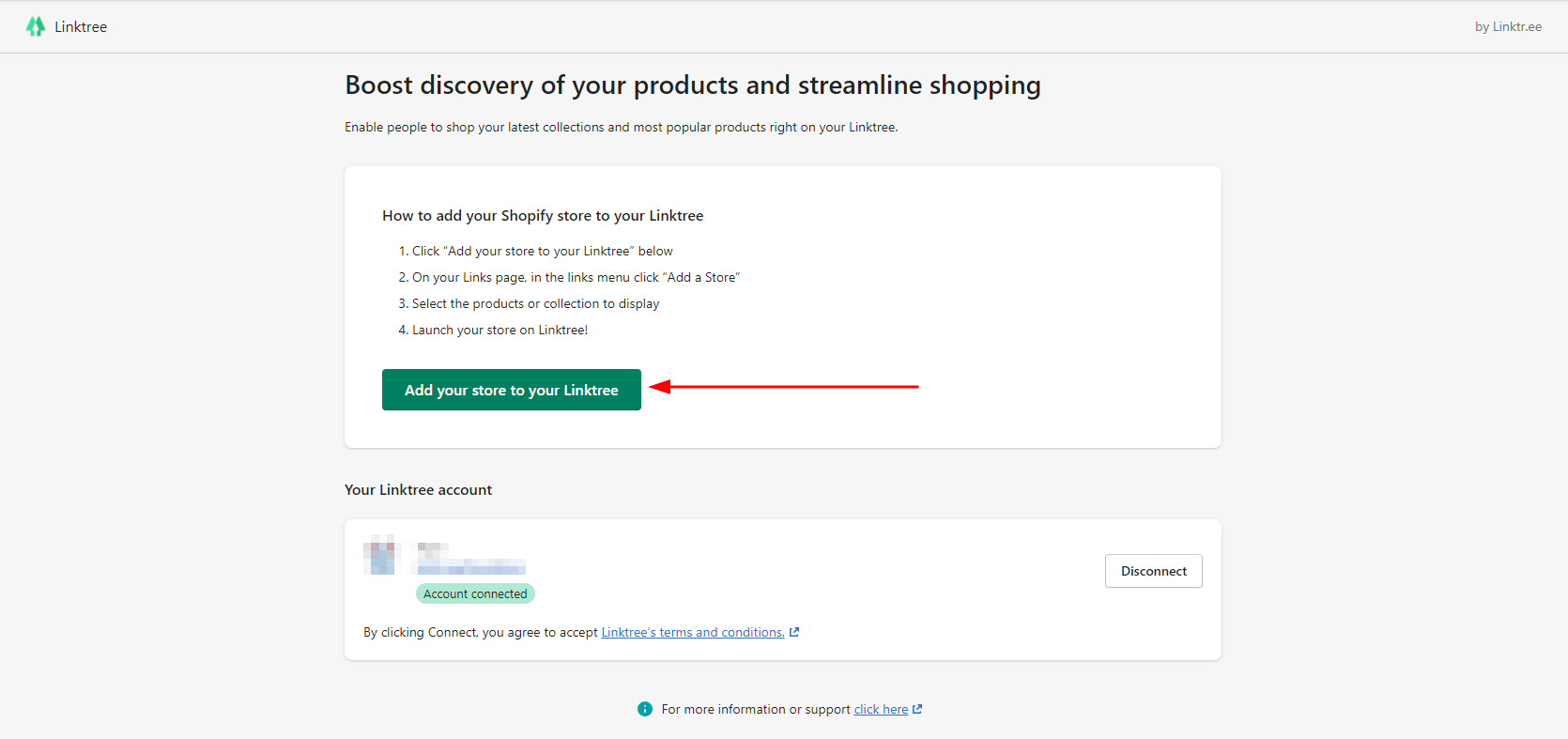This screenshot has height=739, width=1568.
Task: Click the "Boost discovery of your products" heading
Action: 693,85
